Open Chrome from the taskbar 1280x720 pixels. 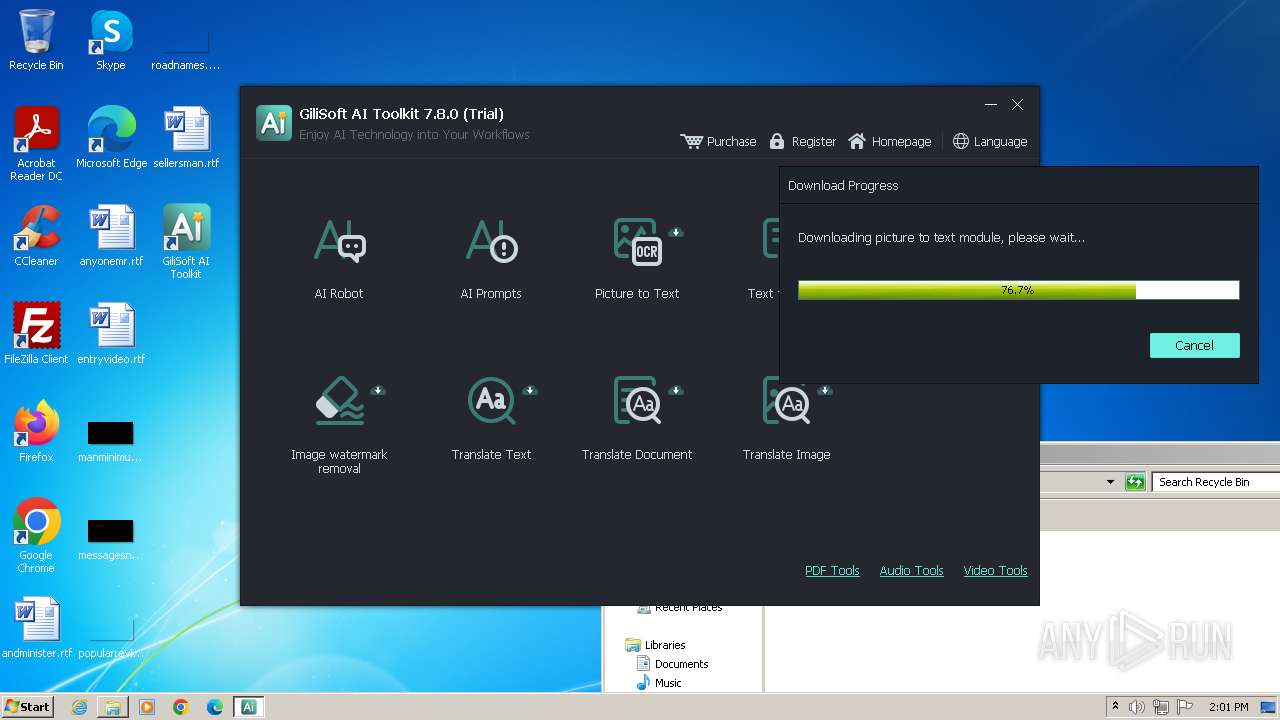click(181, 707)
